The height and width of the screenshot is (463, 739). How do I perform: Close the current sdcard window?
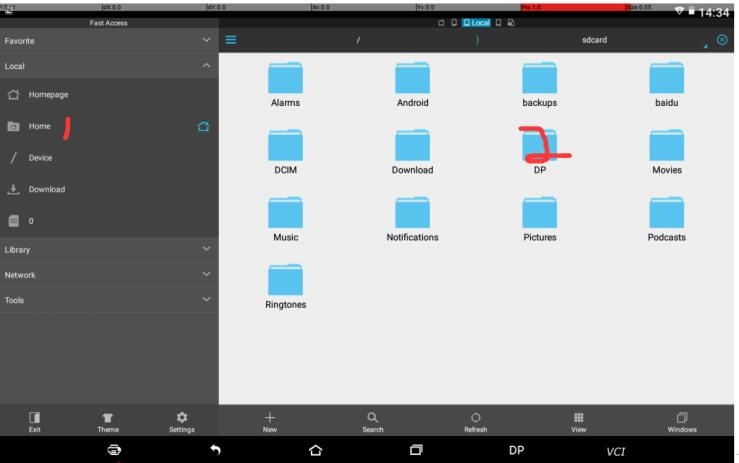tap(723, 40)
